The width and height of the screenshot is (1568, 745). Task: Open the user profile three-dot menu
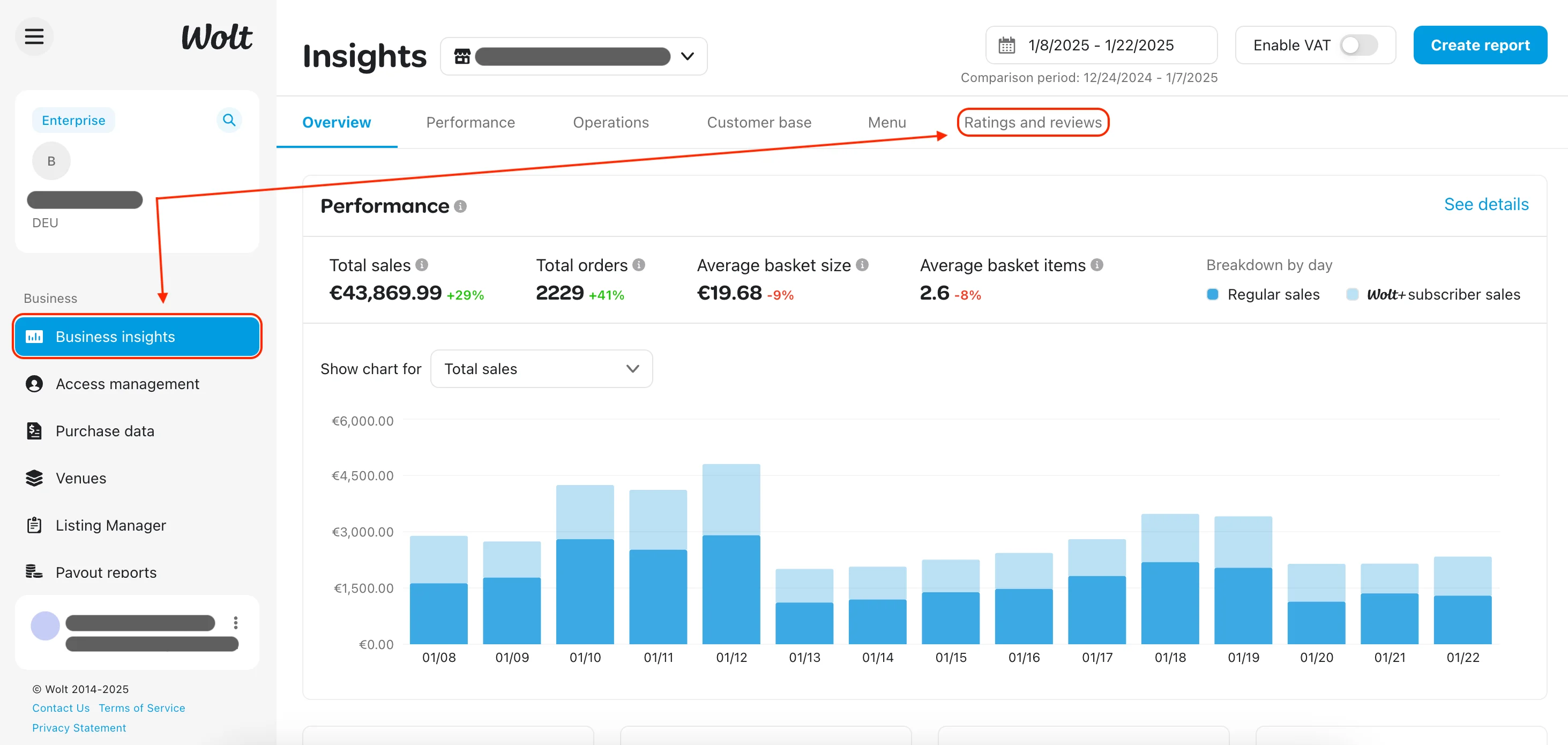click(x=236, y=623)
